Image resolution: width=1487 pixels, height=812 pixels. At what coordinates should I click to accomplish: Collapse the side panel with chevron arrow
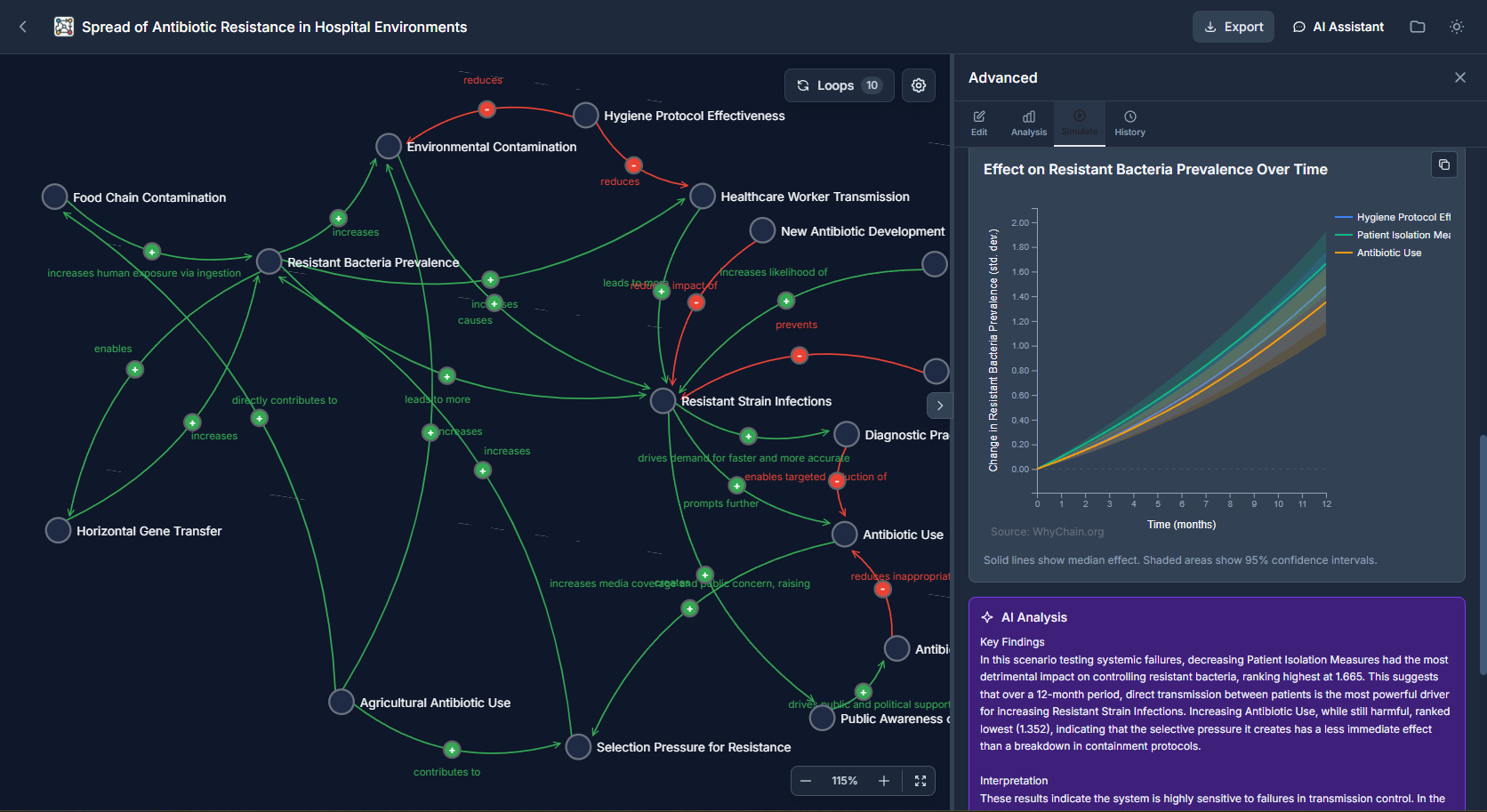[x=940, y=406]
